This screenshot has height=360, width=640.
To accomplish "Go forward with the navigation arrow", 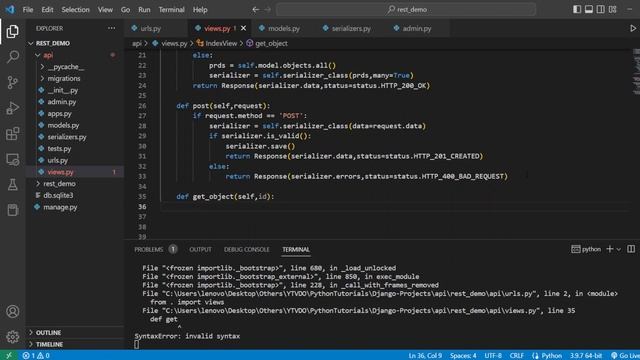I will 268,9.
